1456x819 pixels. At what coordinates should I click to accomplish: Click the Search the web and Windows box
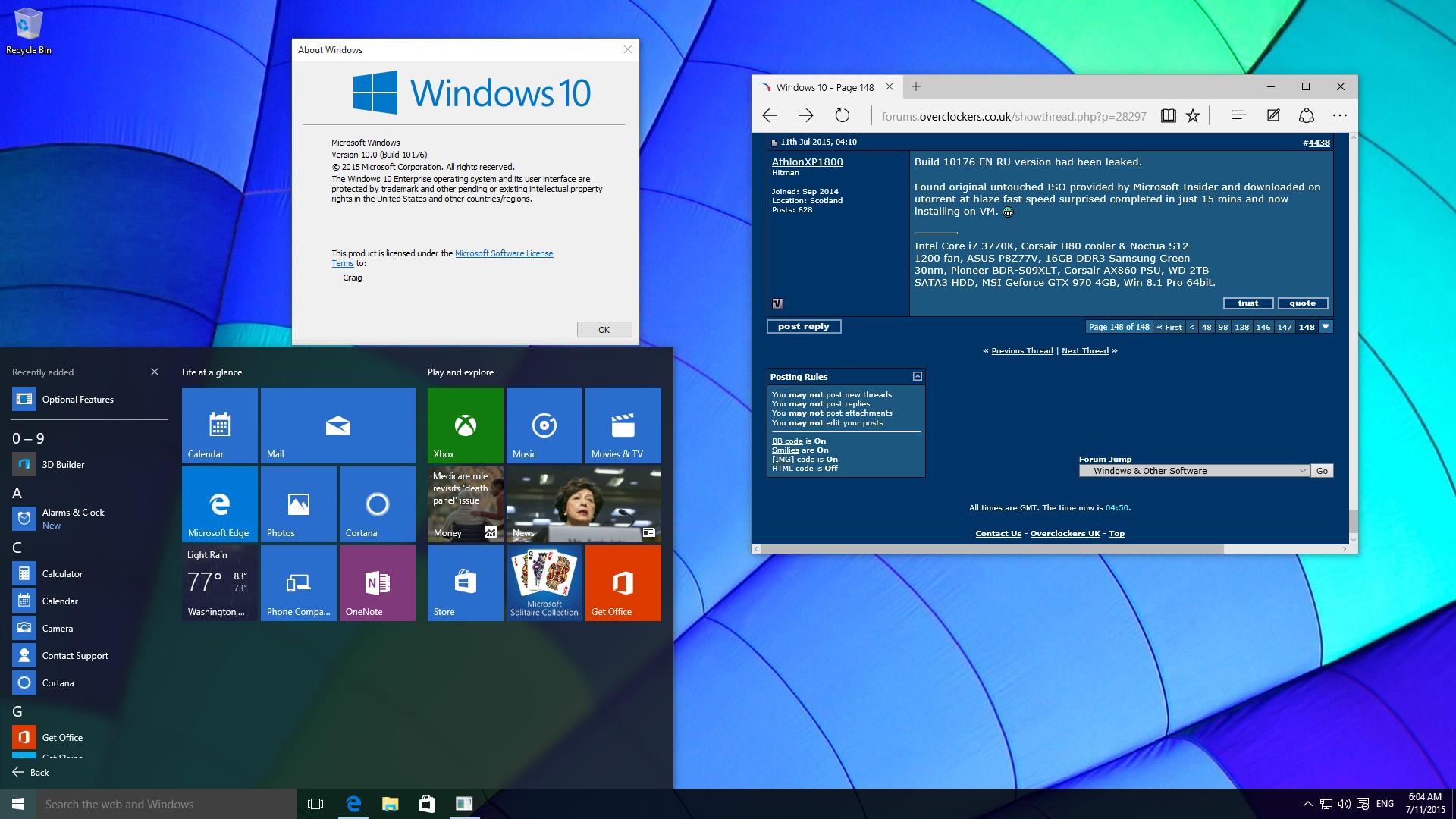[167, 804]
